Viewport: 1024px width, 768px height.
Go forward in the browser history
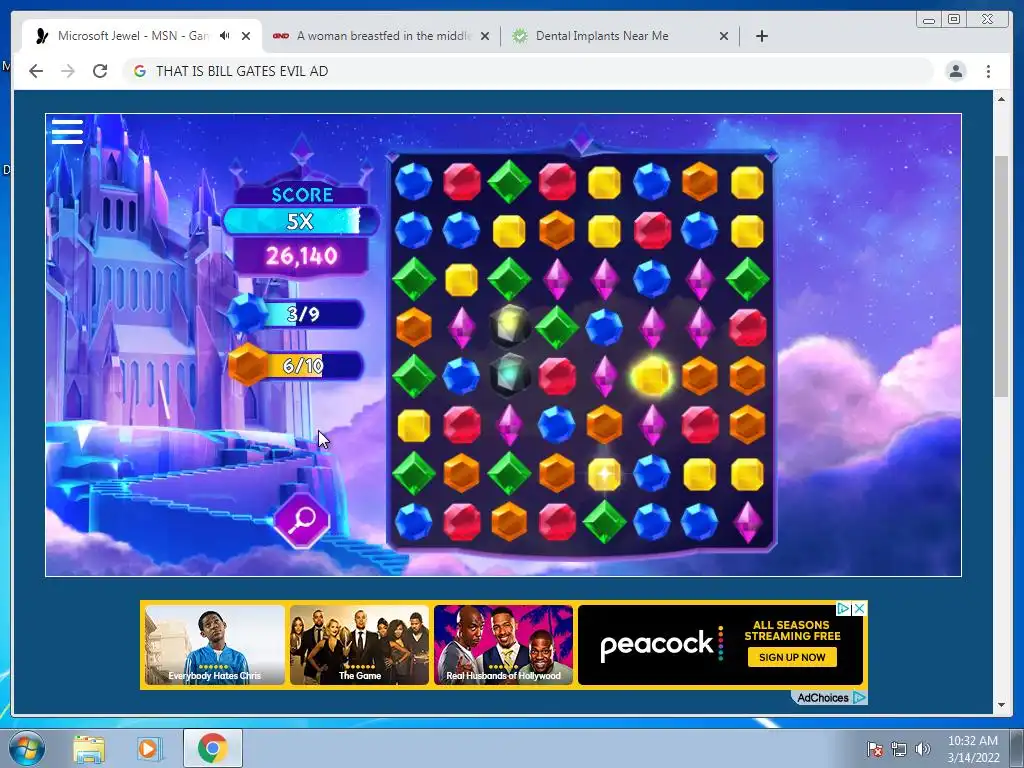click(68, 71)
